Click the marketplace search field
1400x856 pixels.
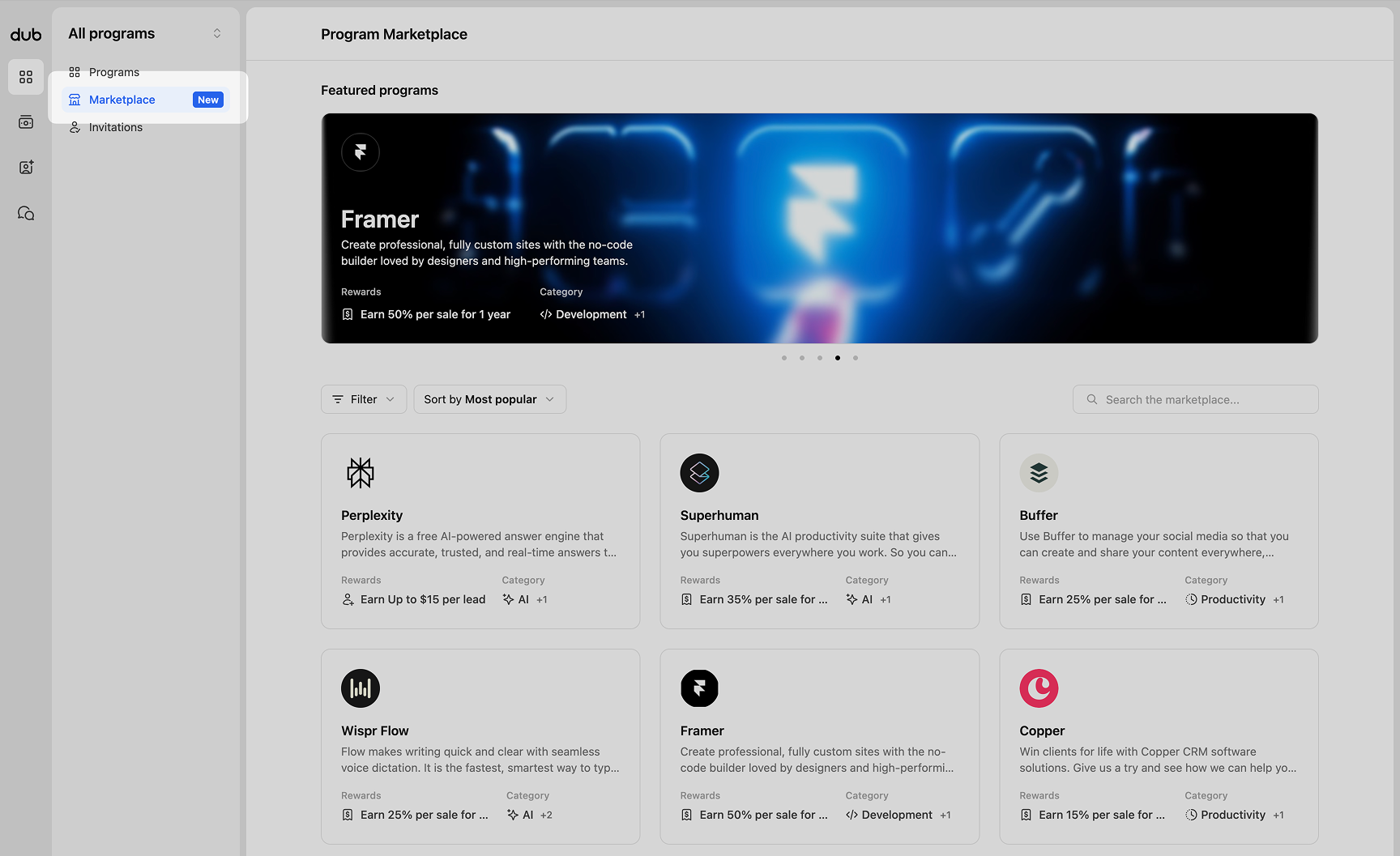pos(1194,398)
